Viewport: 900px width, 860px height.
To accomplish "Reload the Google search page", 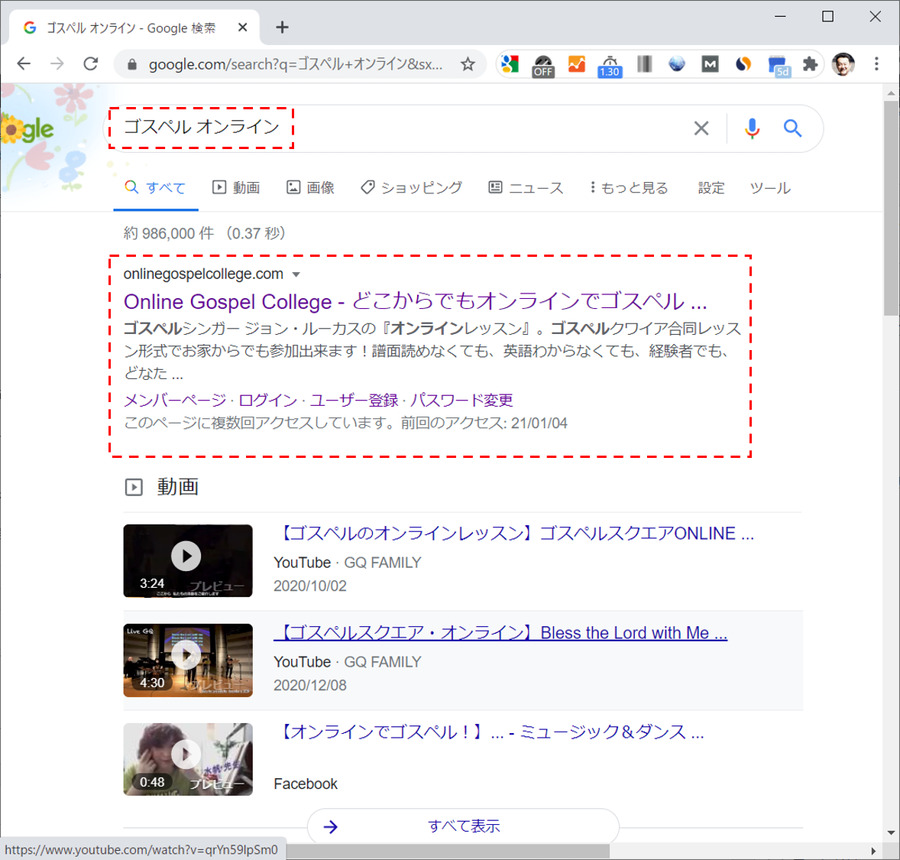I will (91, 63).
